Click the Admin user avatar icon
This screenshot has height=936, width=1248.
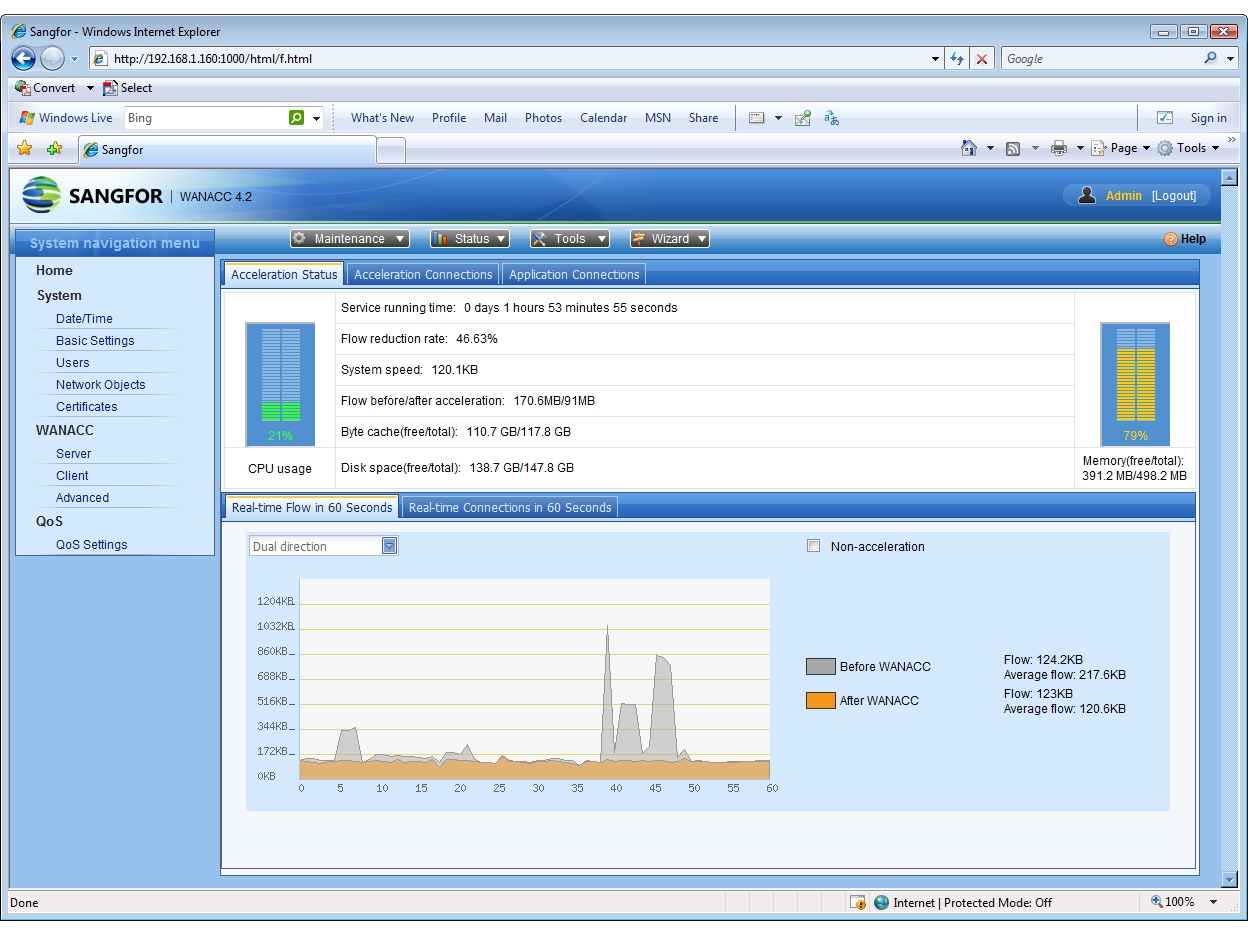[1087, 195]
